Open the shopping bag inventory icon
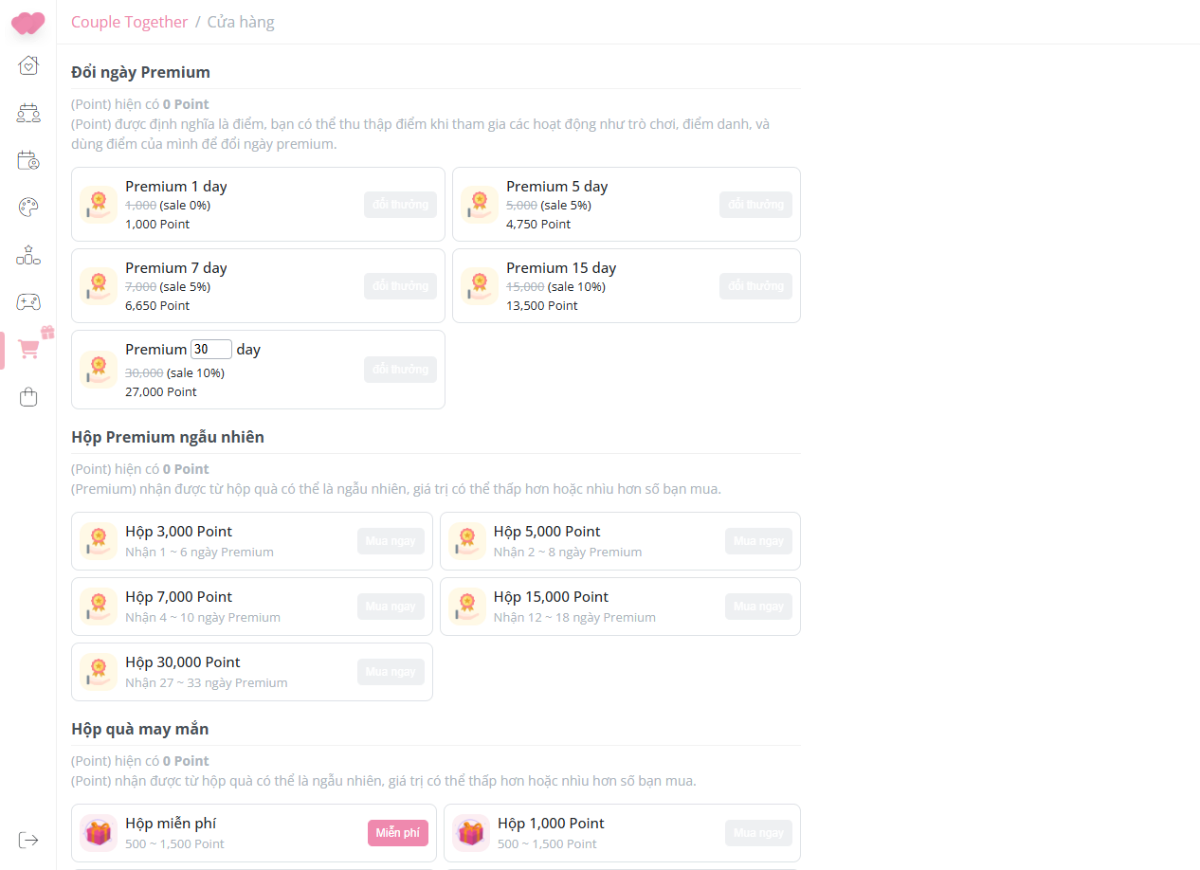The width and height of the screenshot is (1200, 870). coord(28,397)
